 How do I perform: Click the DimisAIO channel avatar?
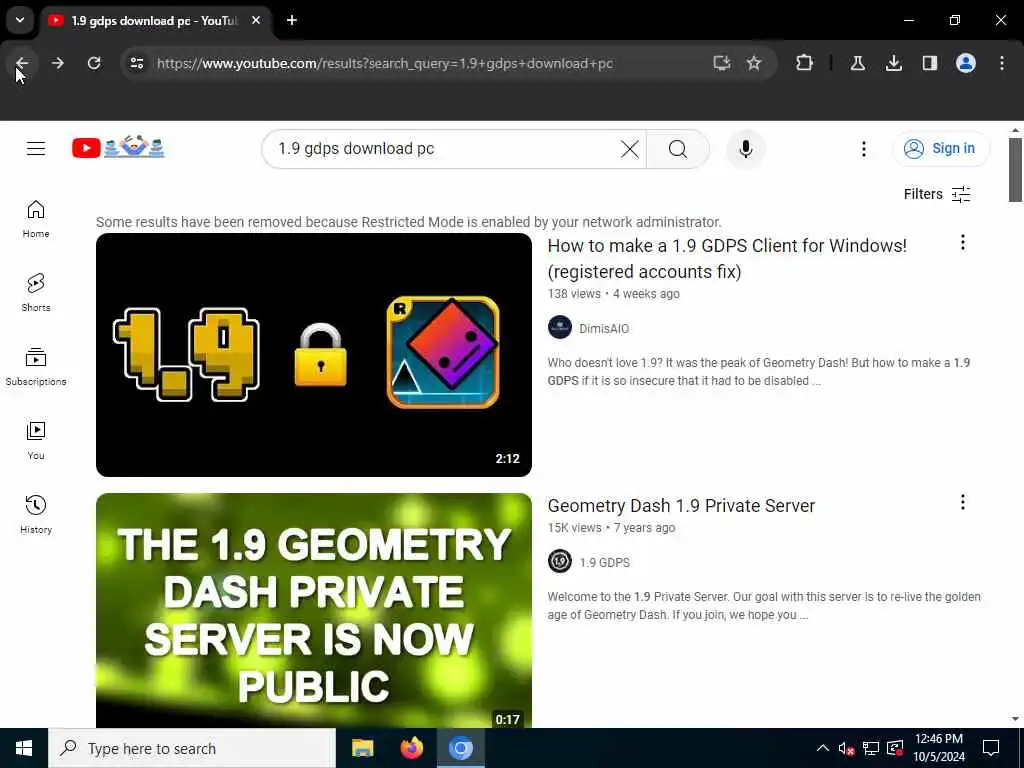(x=560, y=327)
